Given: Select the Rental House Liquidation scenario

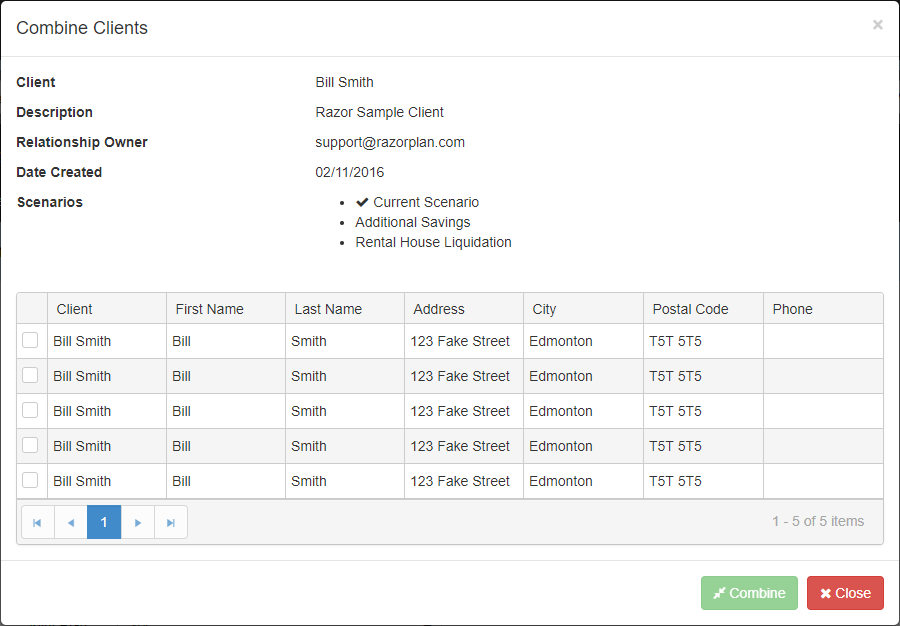Looking at the screenshot, I should [x=433, y=242].
